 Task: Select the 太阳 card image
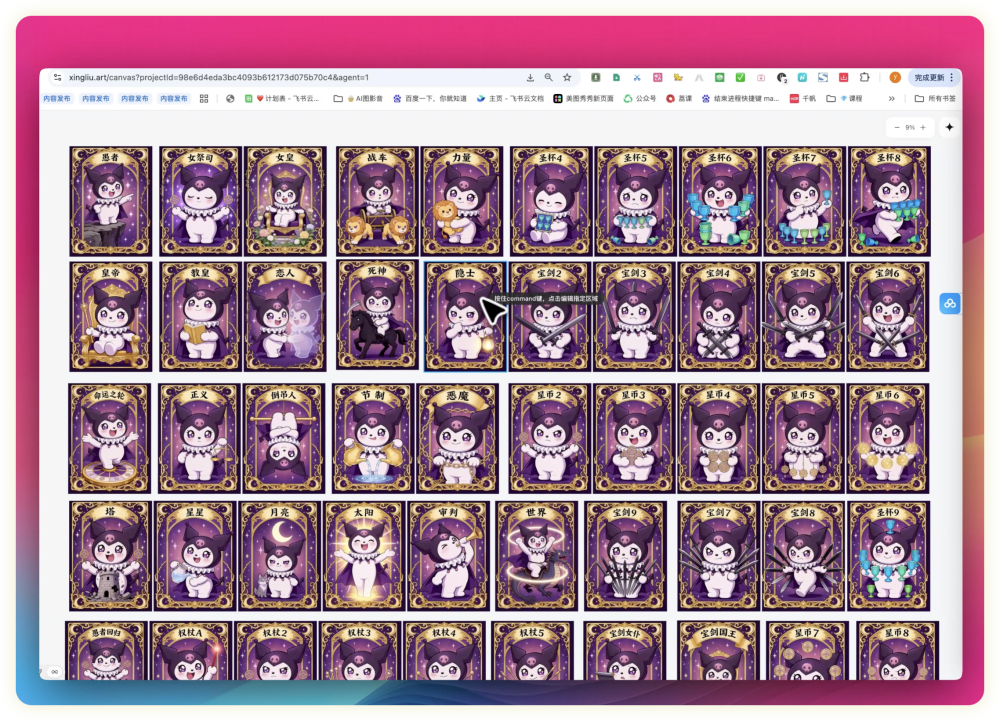pyautogui.click(x=364, y=556)
